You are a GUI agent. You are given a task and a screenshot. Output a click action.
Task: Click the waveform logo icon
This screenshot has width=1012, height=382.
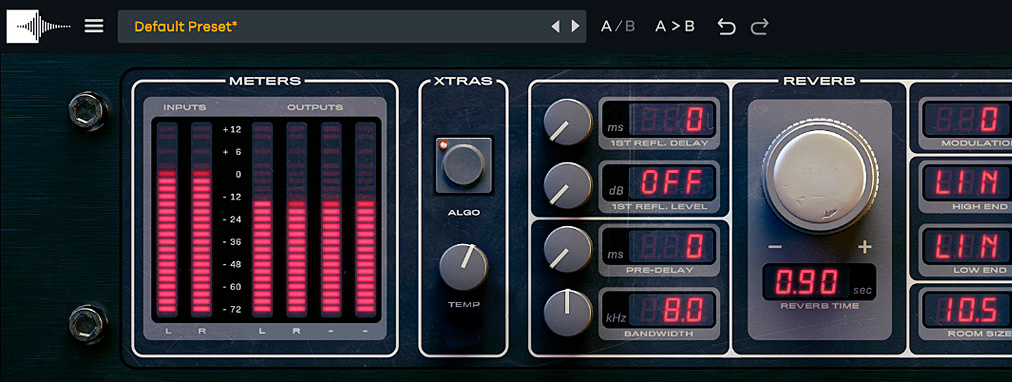click(39, 26)
